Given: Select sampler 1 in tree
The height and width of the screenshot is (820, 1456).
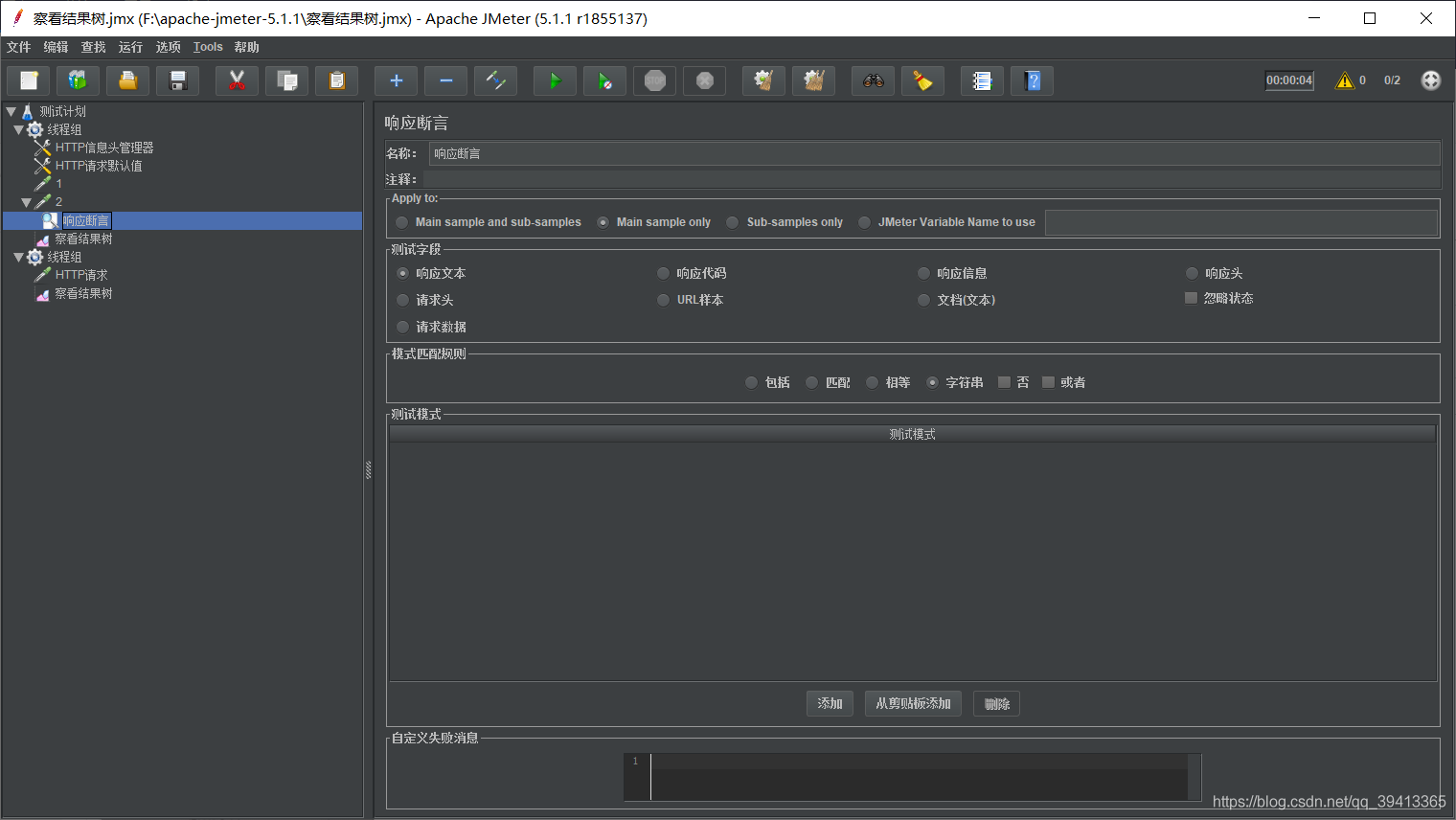Looking at the screenshot, I should pos(58,184).
